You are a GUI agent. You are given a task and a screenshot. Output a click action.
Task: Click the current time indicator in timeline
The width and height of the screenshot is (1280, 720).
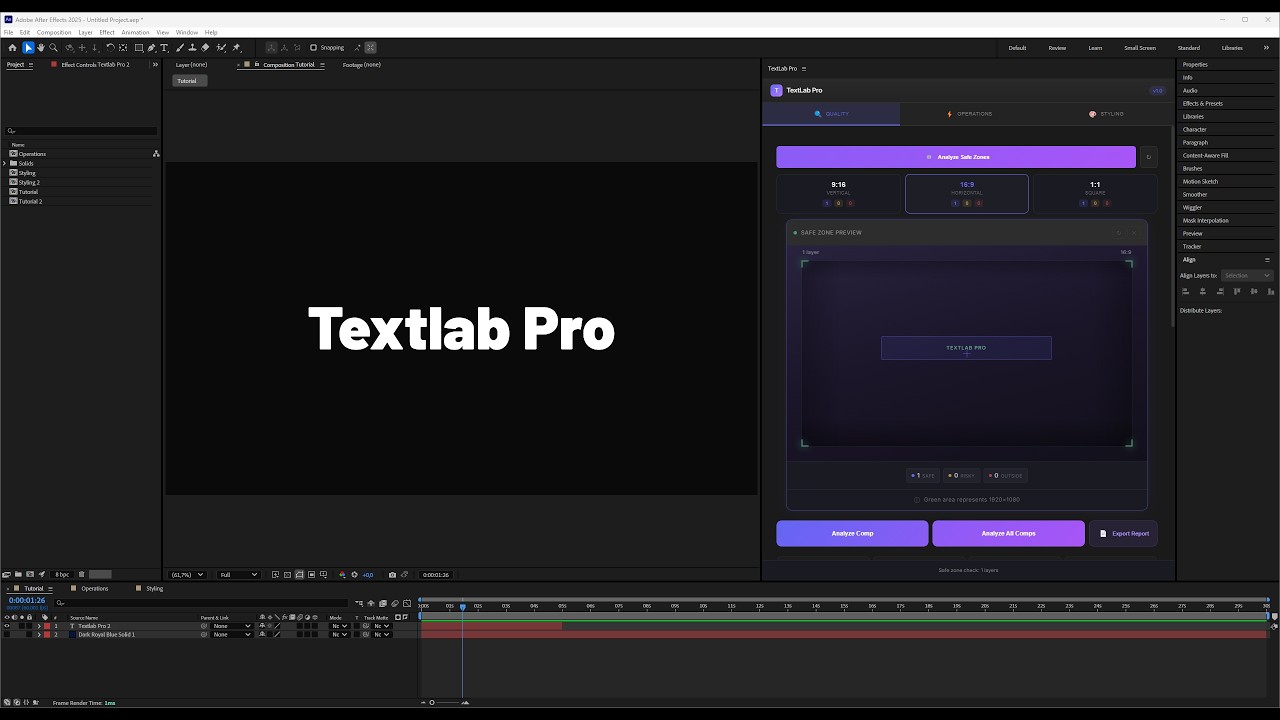[x=462, y=606]
